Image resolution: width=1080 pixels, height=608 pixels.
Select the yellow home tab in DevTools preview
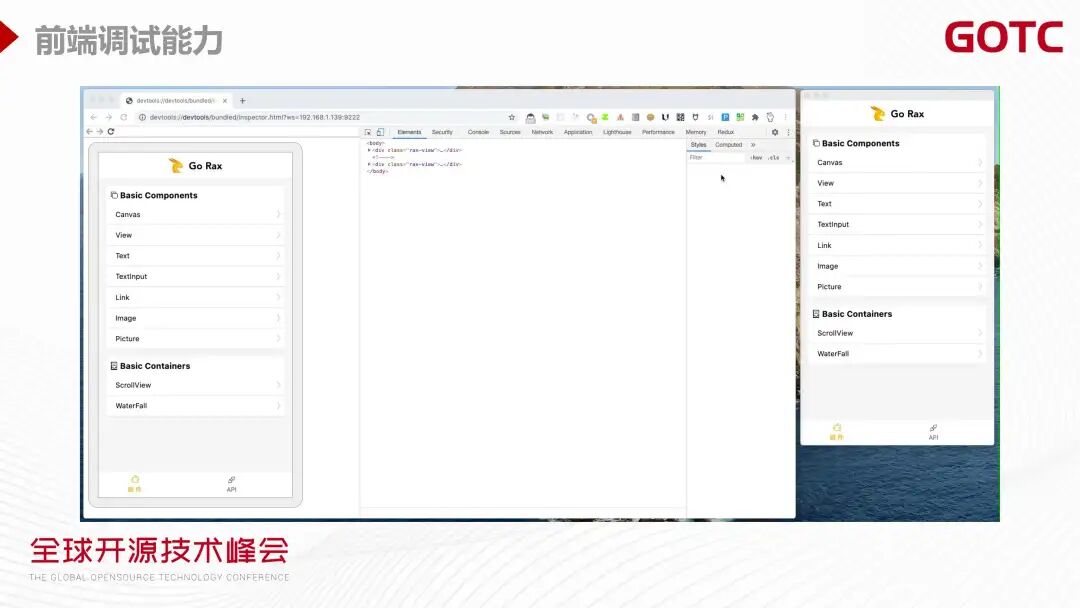coord(135,483)
